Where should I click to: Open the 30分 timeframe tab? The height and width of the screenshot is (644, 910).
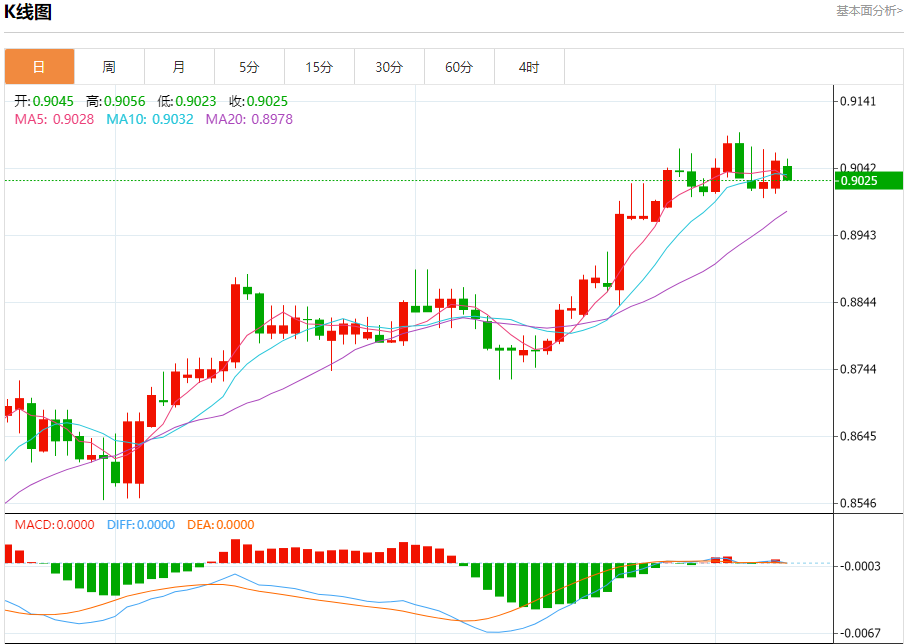389,67
